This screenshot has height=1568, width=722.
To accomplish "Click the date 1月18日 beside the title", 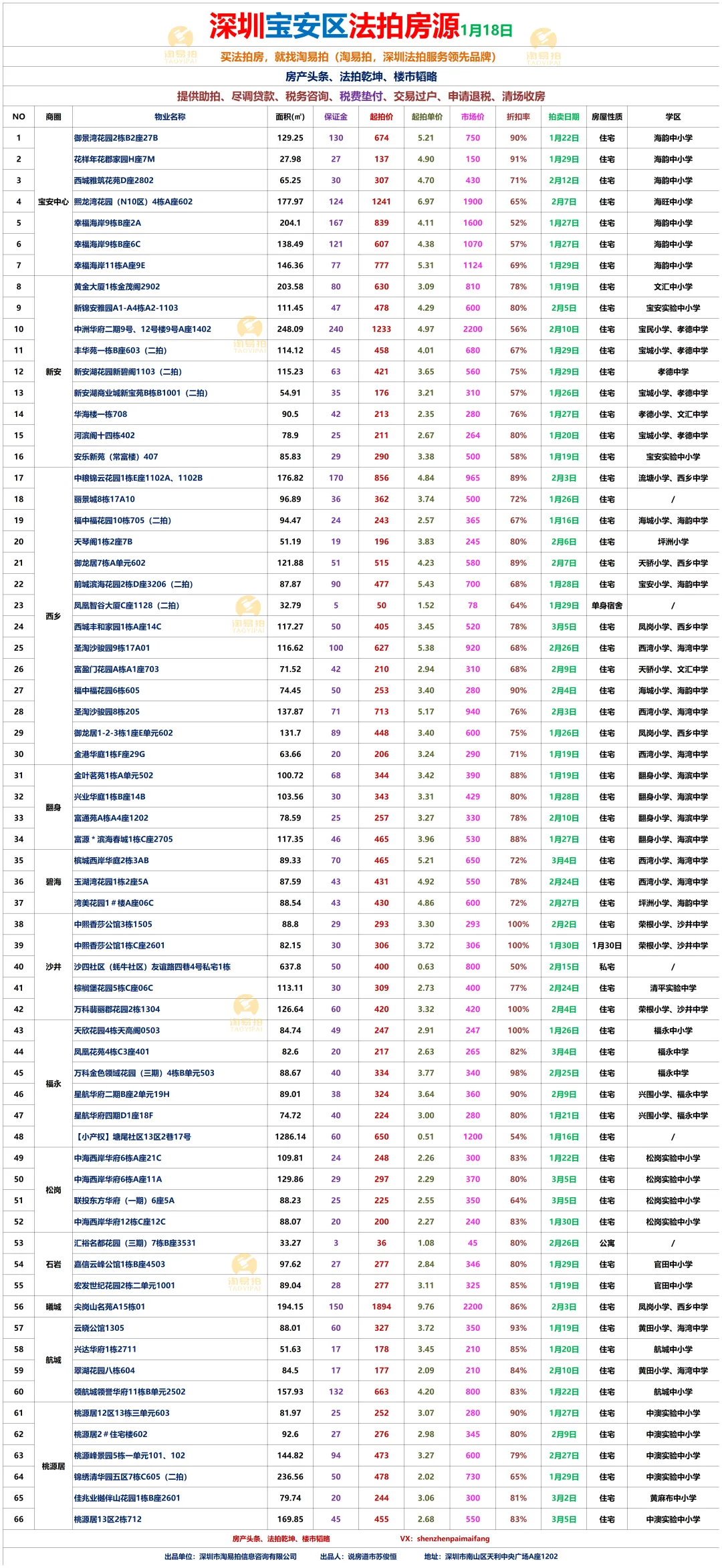I will tap(487, 30).
